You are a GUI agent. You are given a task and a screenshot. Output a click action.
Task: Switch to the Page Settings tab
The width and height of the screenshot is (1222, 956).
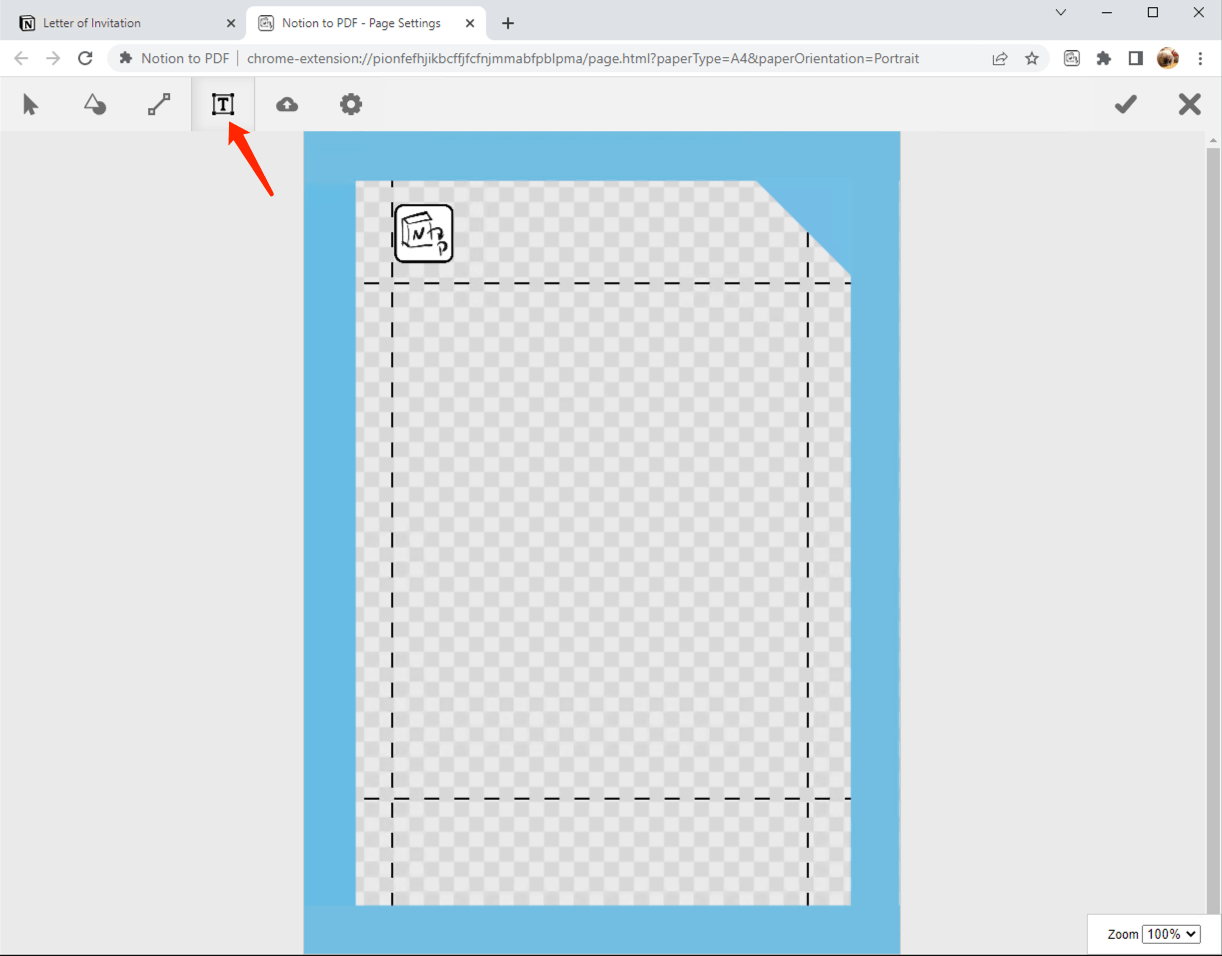[360, 22]
